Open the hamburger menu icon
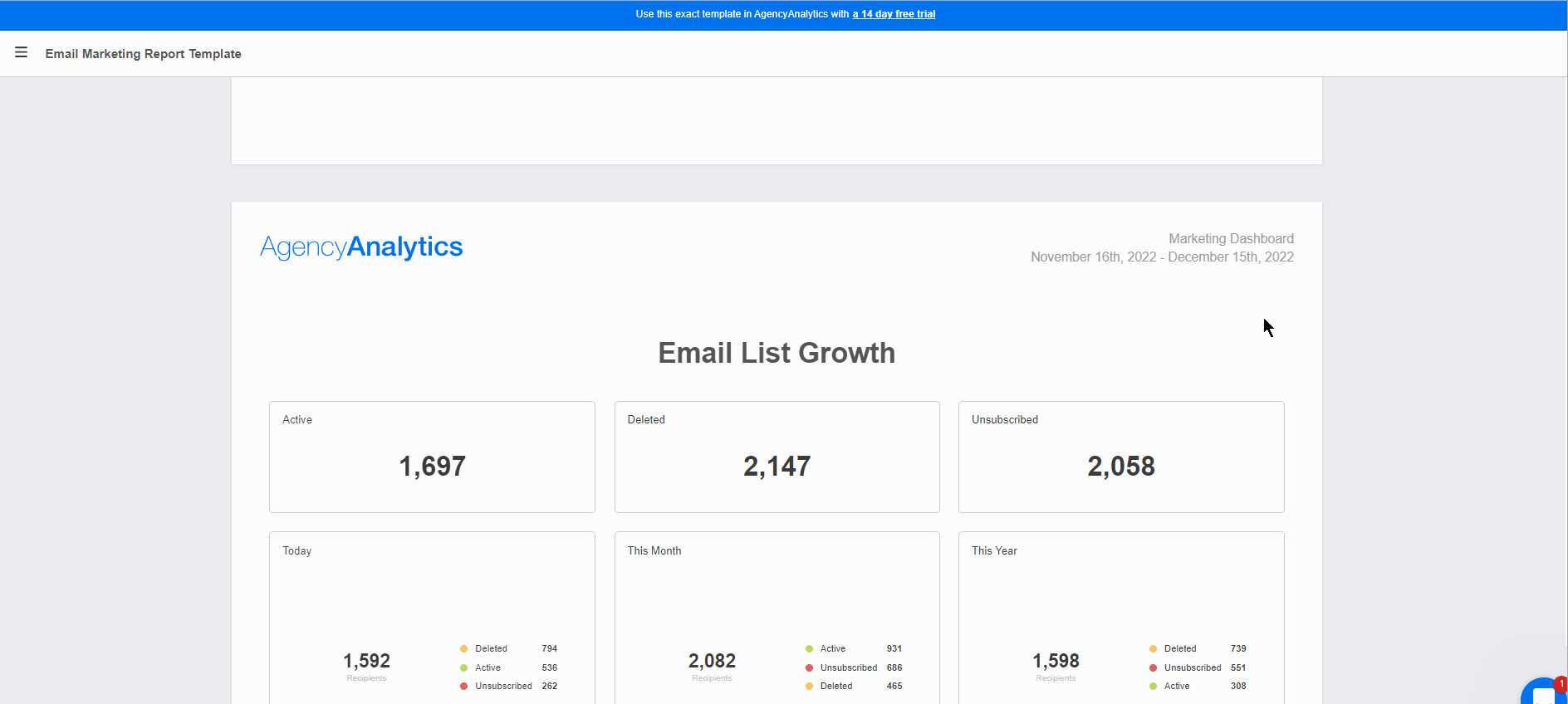Image resolution: width=1568 pixels, height=704 pixels. [22, 52]
